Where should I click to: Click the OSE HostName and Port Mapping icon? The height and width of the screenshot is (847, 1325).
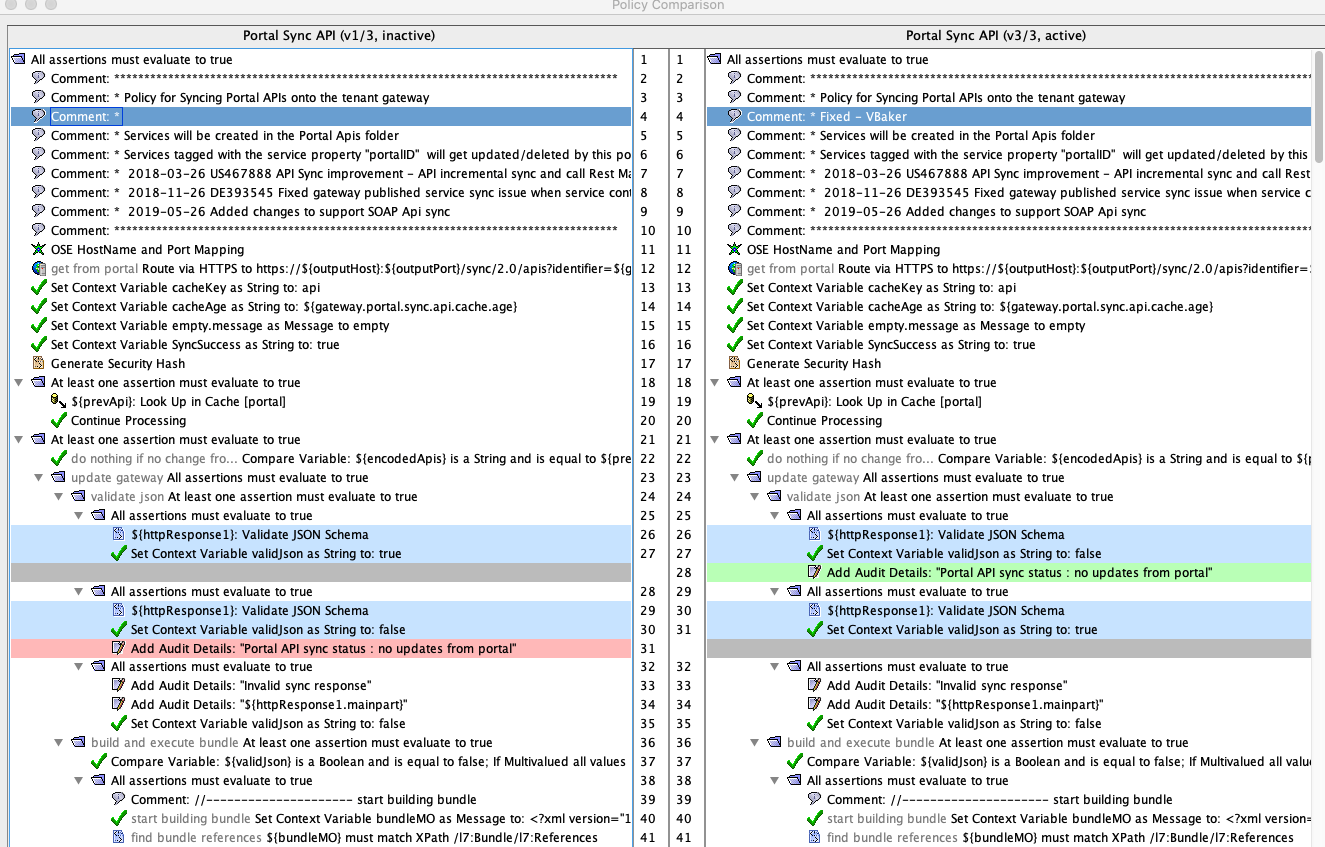coord(38,249)
